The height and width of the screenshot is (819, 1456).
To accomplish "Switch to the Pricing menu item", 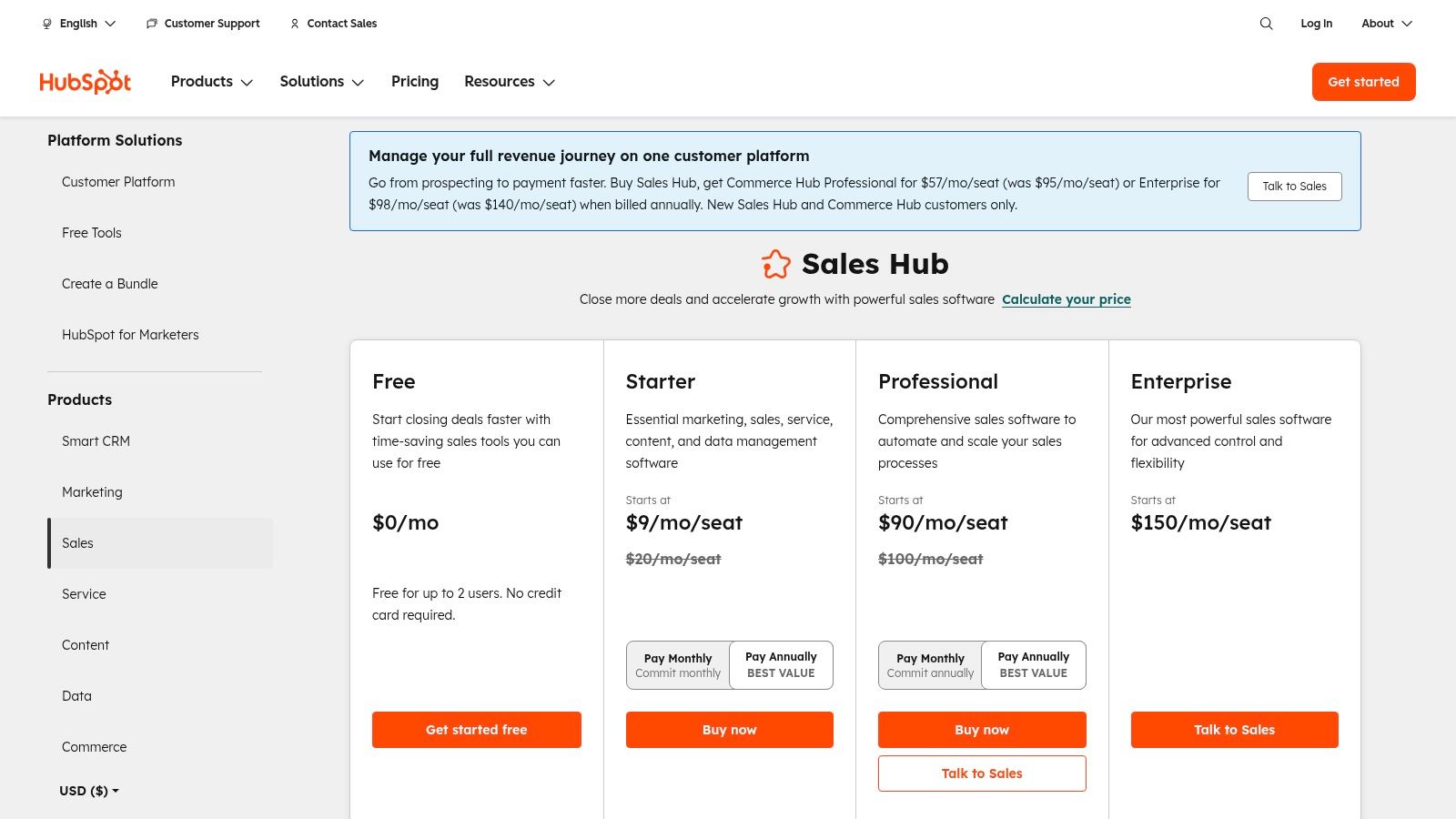I will [415, 82].
